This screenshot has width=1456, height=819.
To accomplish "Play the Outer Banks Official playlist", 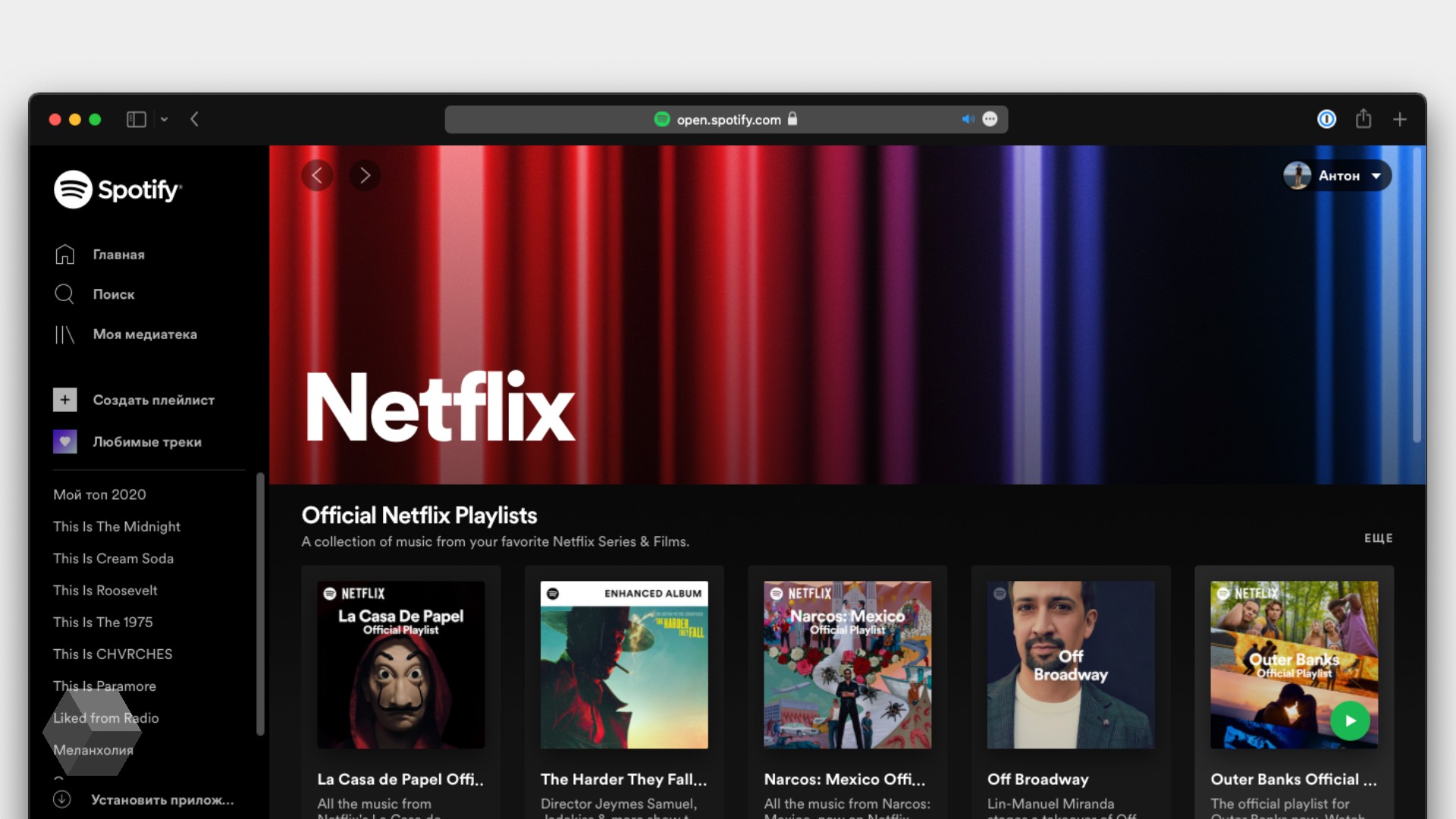I will click(x=1350, y=721).
